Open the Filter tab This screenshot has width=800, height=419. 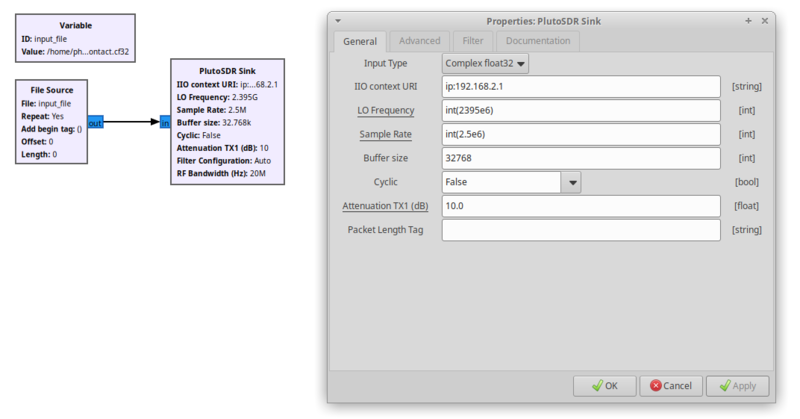point(472,41)
